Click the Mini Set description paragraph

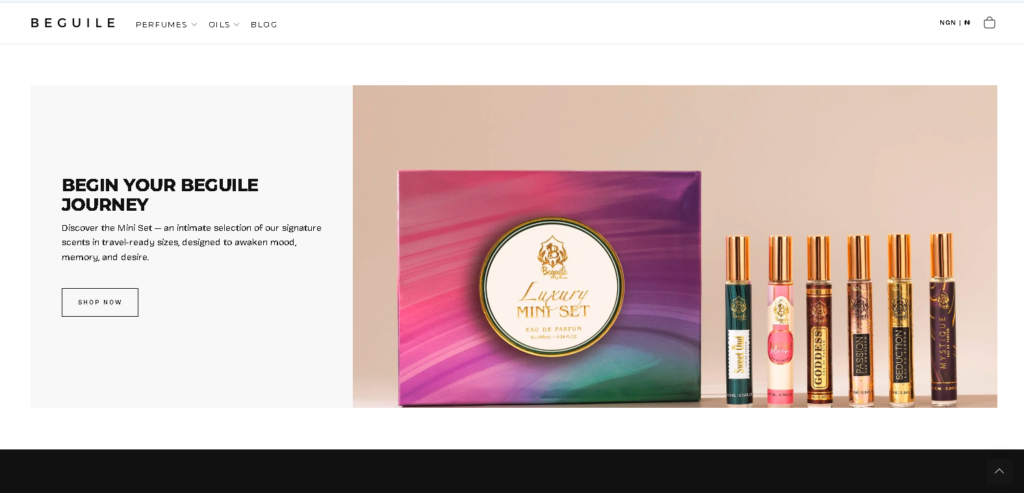coord(191,242)
